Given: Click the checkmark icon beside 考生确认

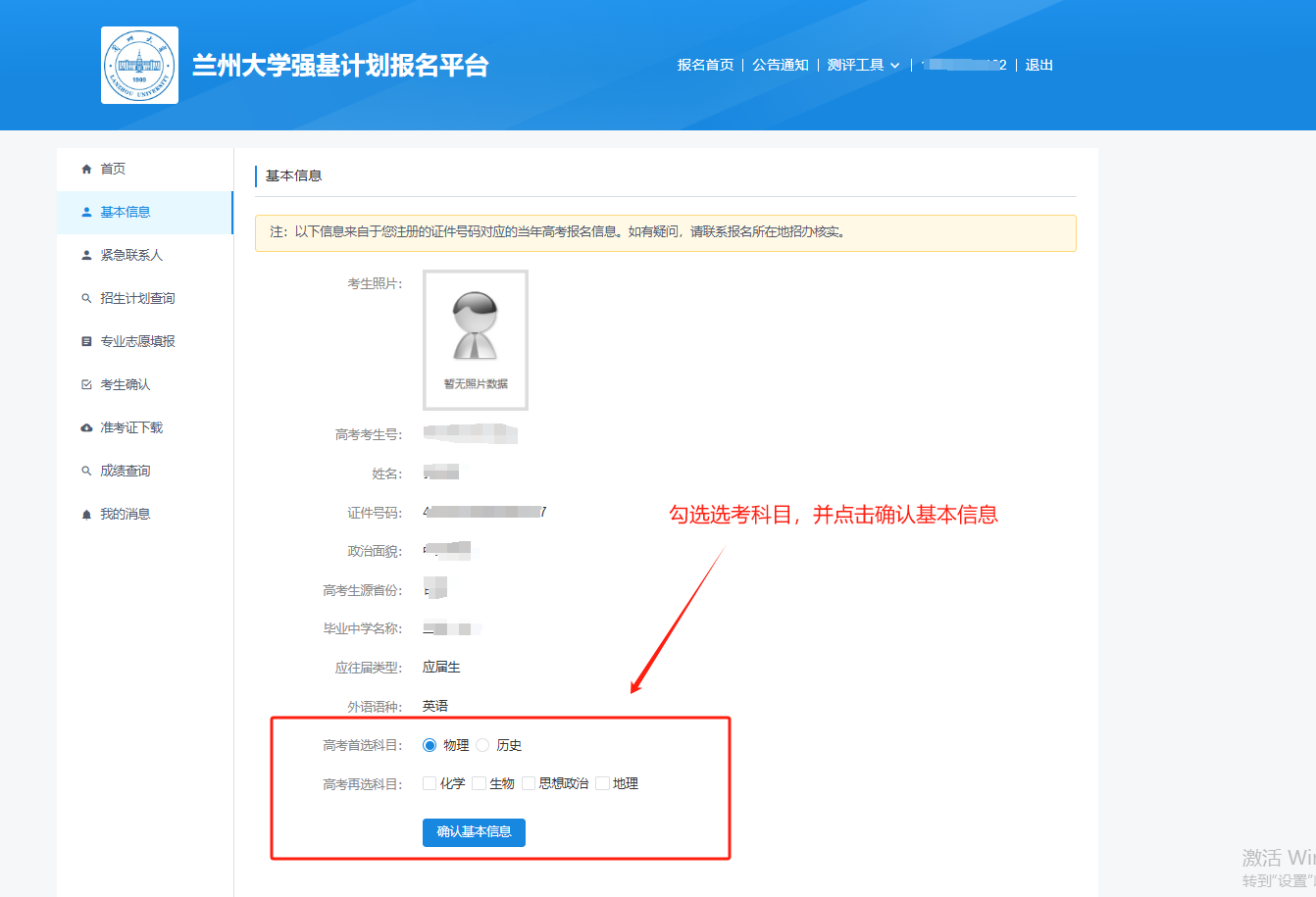Looking at the screenshot, I should 86,385.
